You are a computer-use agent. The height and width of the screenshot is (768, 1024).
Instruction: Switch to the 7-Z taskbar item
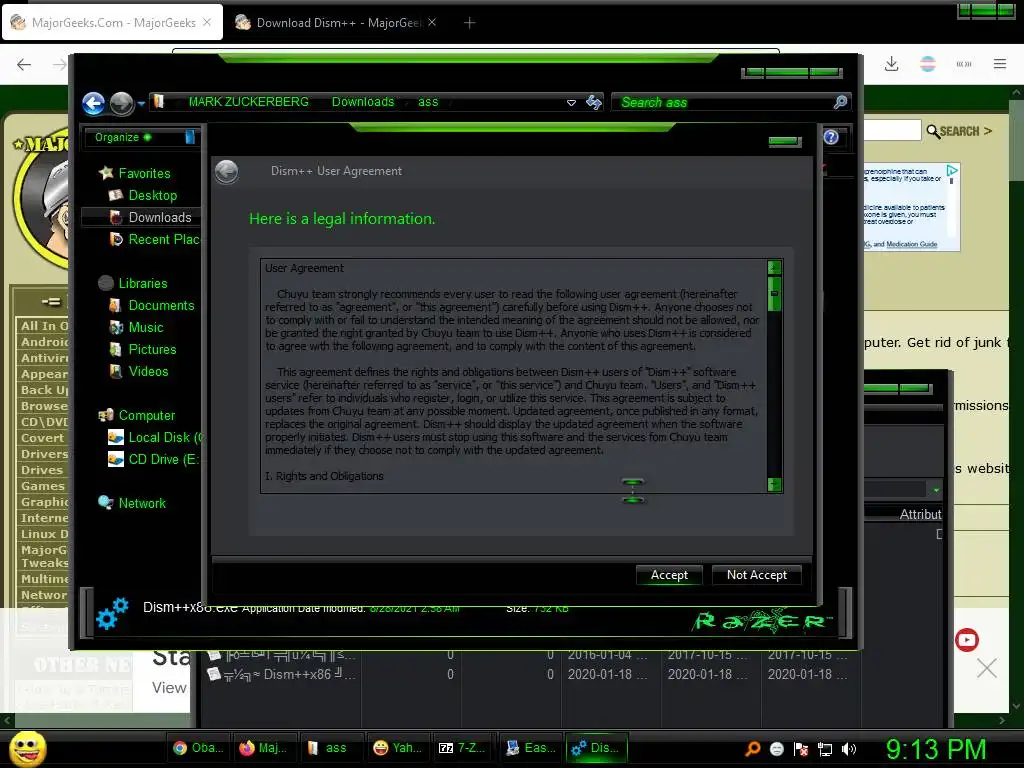462,748
